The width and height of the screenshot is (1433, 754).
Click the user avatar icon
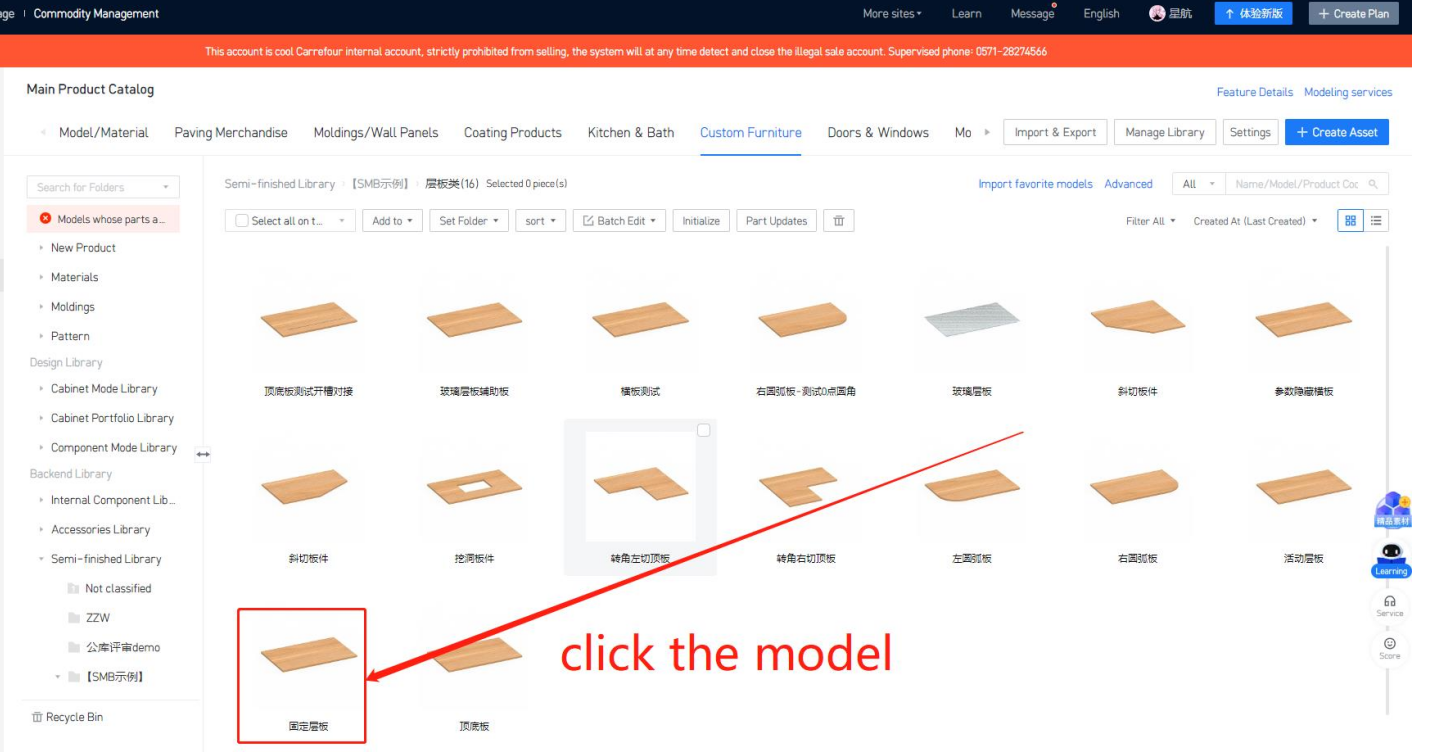[1158, 14]
